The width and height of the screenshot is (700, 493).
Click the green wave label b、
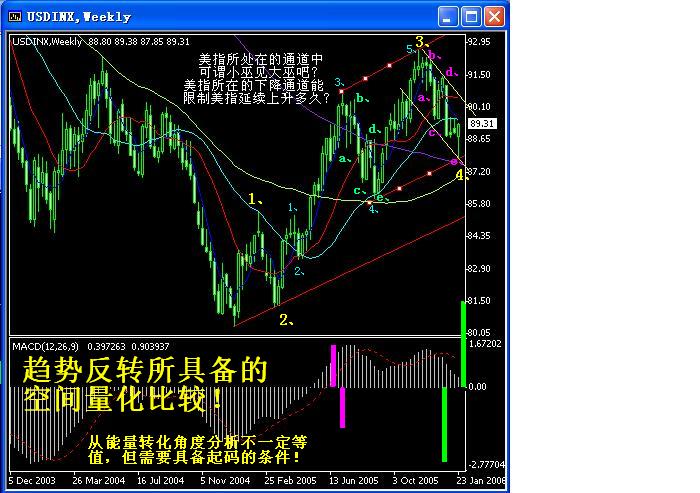click(362, 98)
